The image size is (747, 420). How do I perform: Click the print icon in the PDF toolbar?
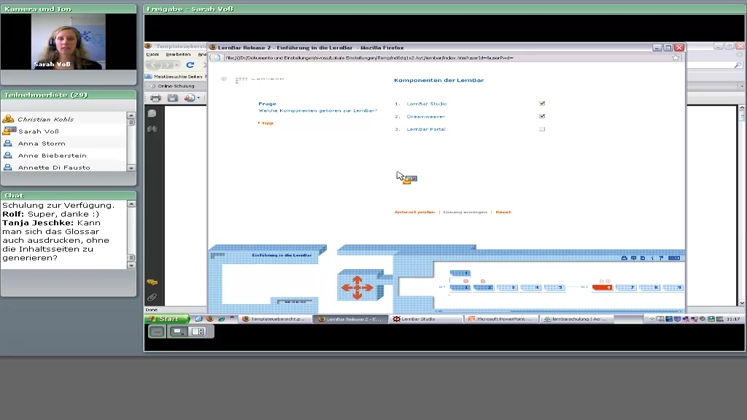[156, 98]
